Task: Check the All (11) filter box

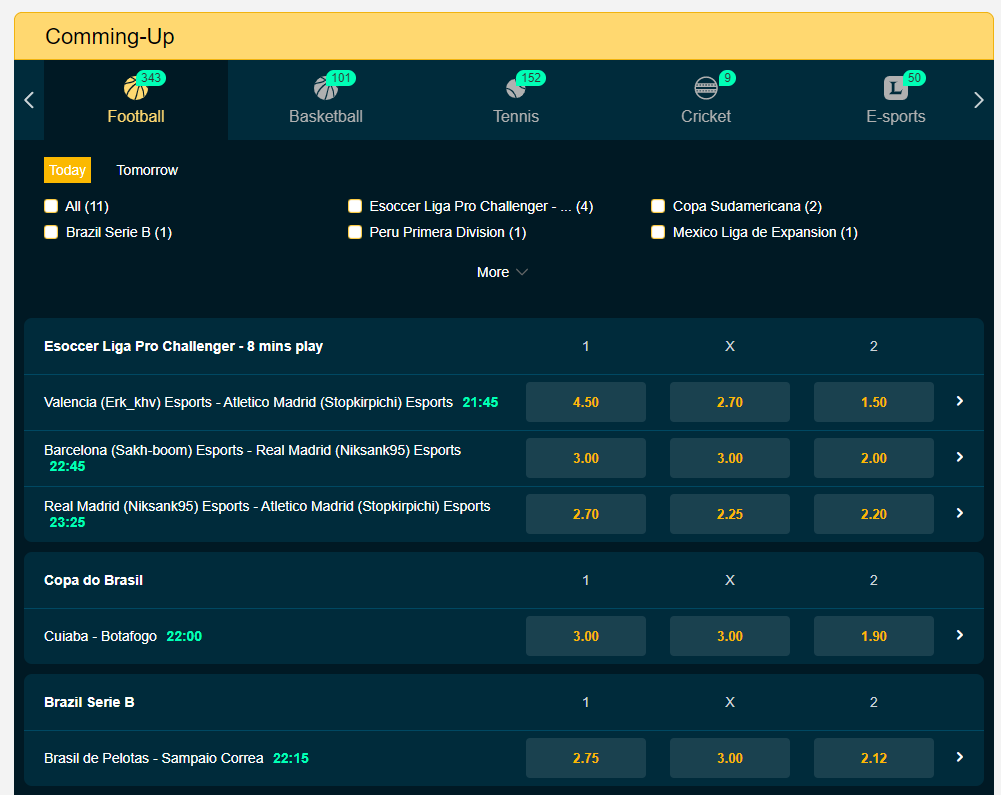Action: coord(51,206)
